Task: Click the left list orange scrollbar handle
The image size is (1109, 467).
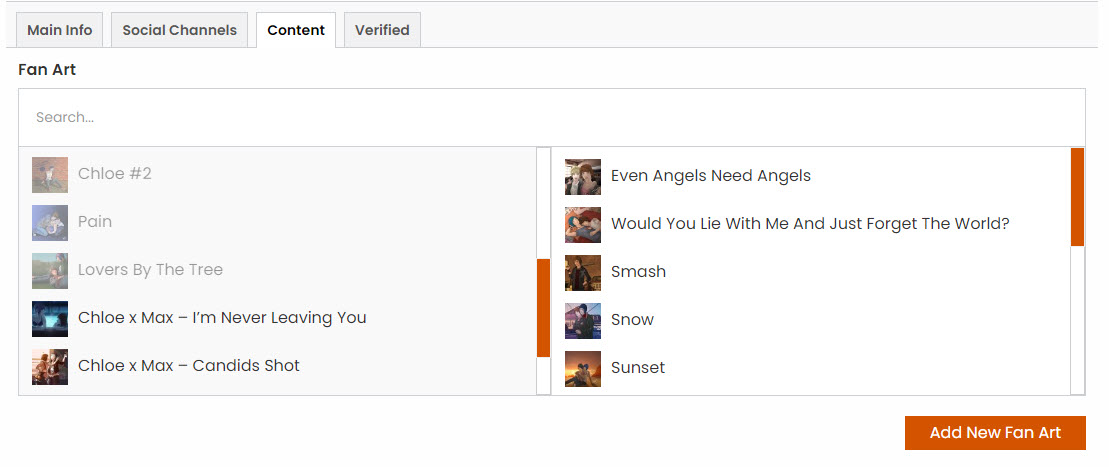Action: point(543,308)
